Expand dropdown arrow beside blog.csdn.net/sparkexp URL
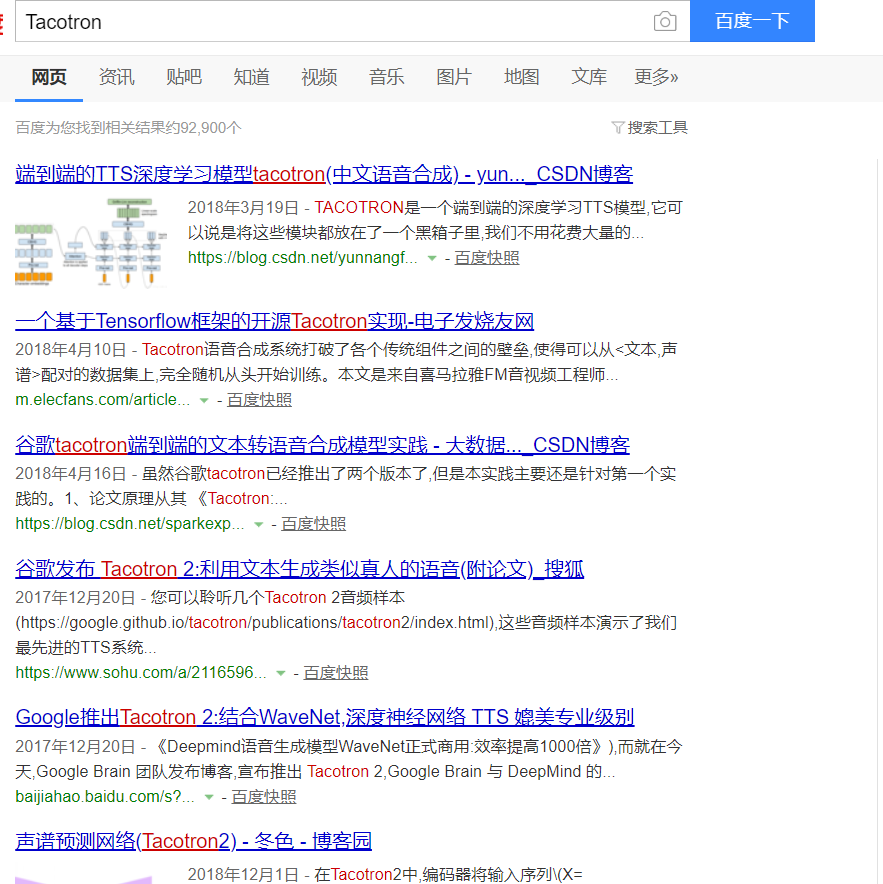 (258, 524)
